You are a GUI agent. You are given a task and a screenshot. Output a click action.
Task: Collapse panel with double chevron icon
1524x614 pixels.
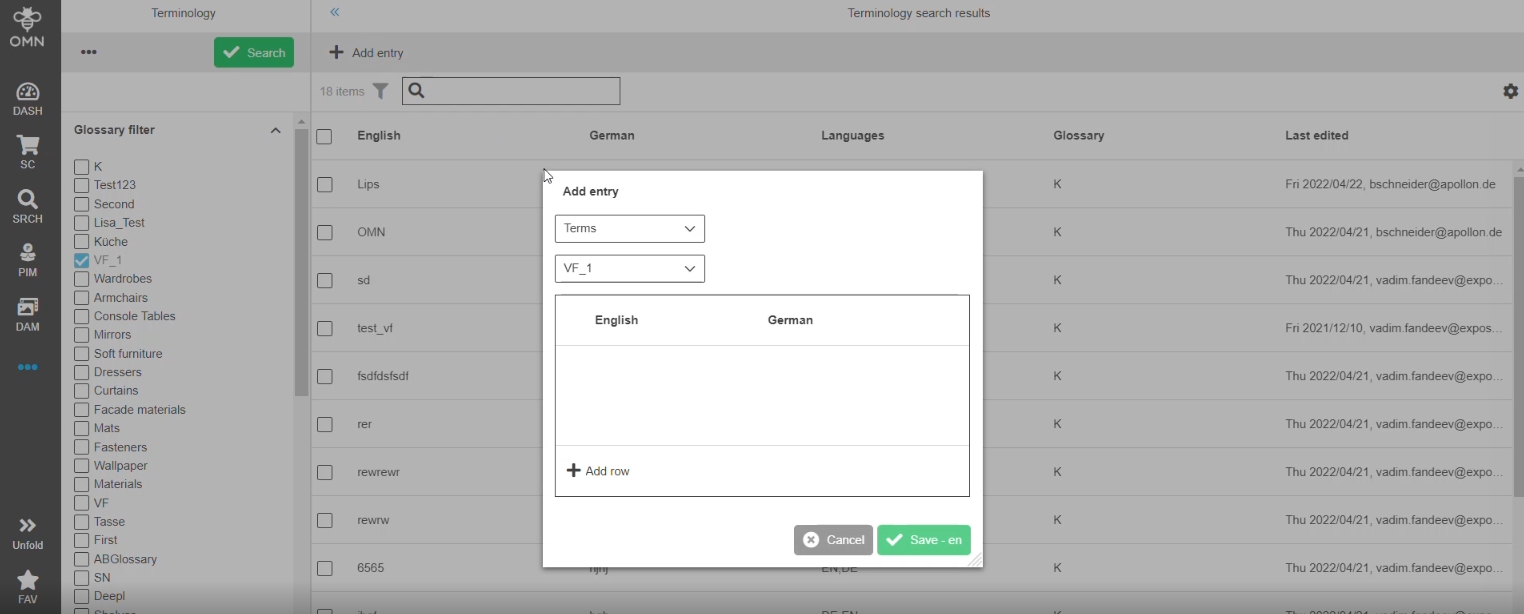[335, 12]
